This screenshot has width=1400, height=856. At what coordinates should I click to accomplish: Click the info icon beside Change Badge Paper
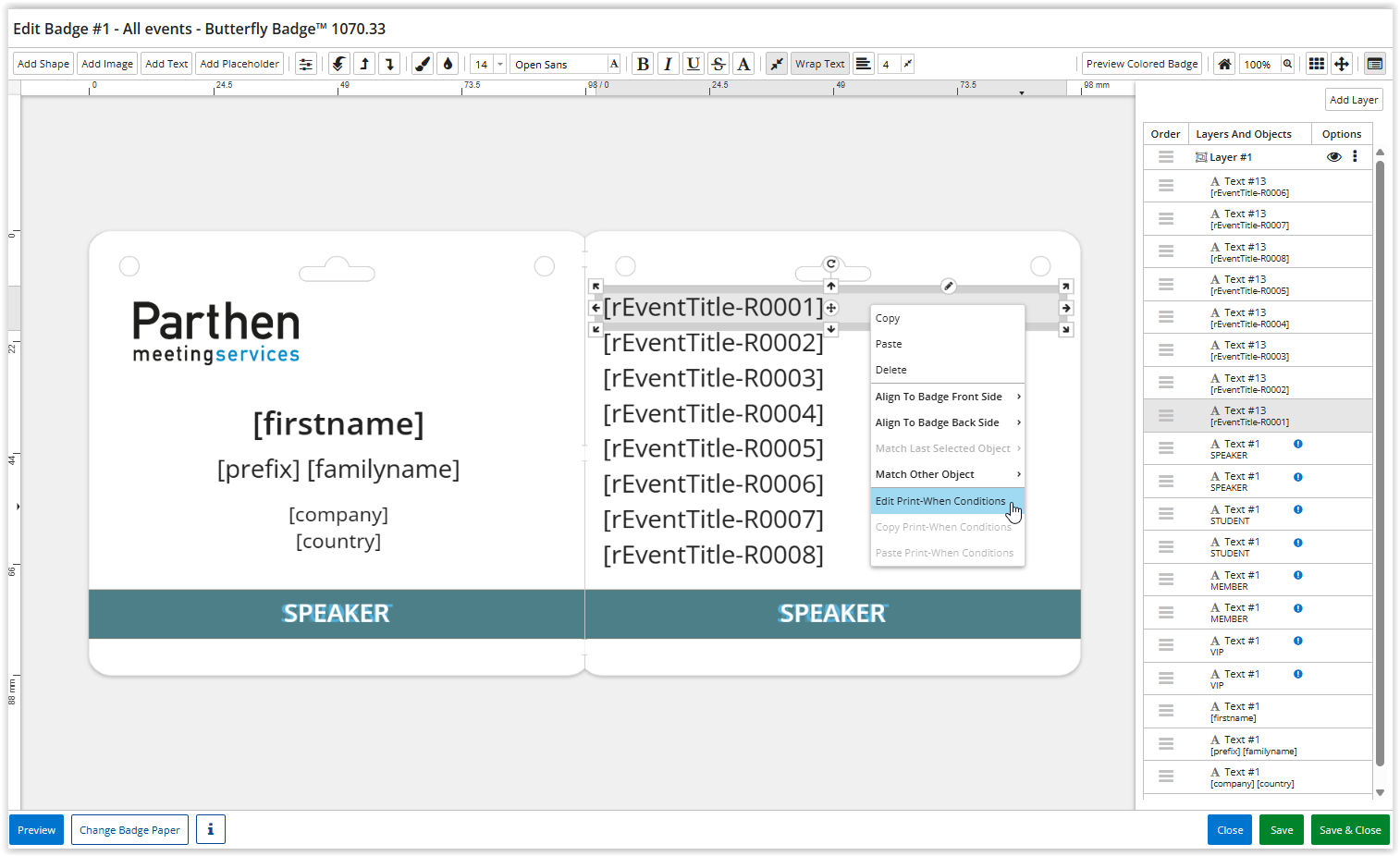coord(210,830)
